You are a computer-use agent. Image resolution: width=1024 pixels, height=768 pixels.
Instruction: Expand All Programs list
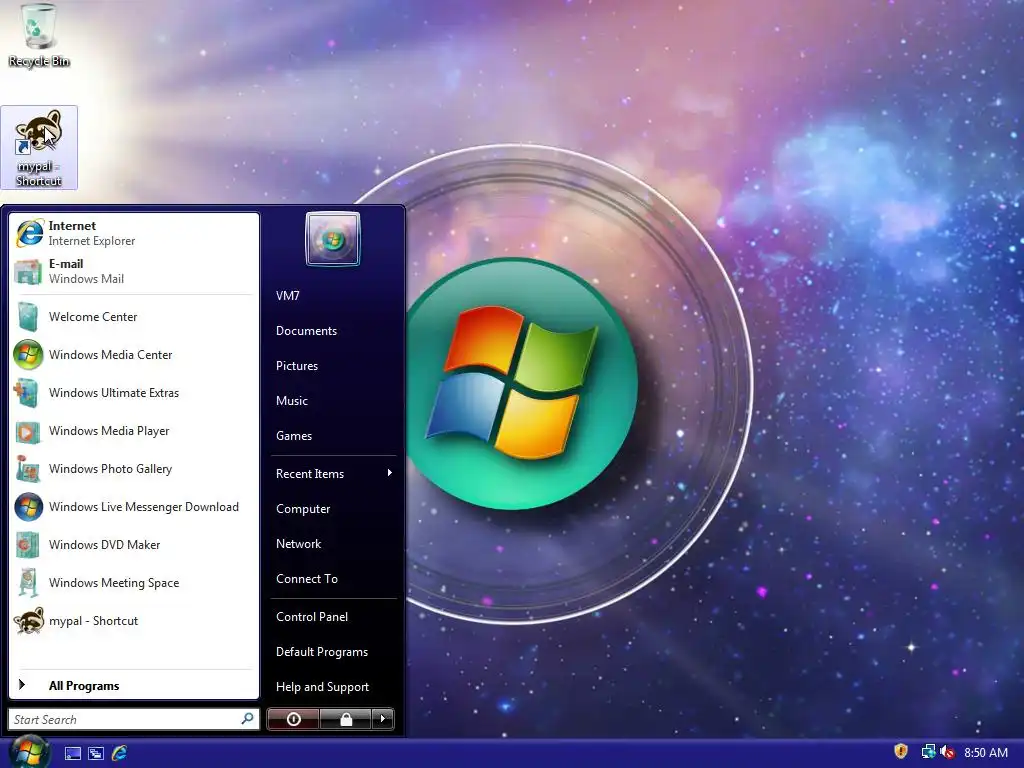(134, 685)
